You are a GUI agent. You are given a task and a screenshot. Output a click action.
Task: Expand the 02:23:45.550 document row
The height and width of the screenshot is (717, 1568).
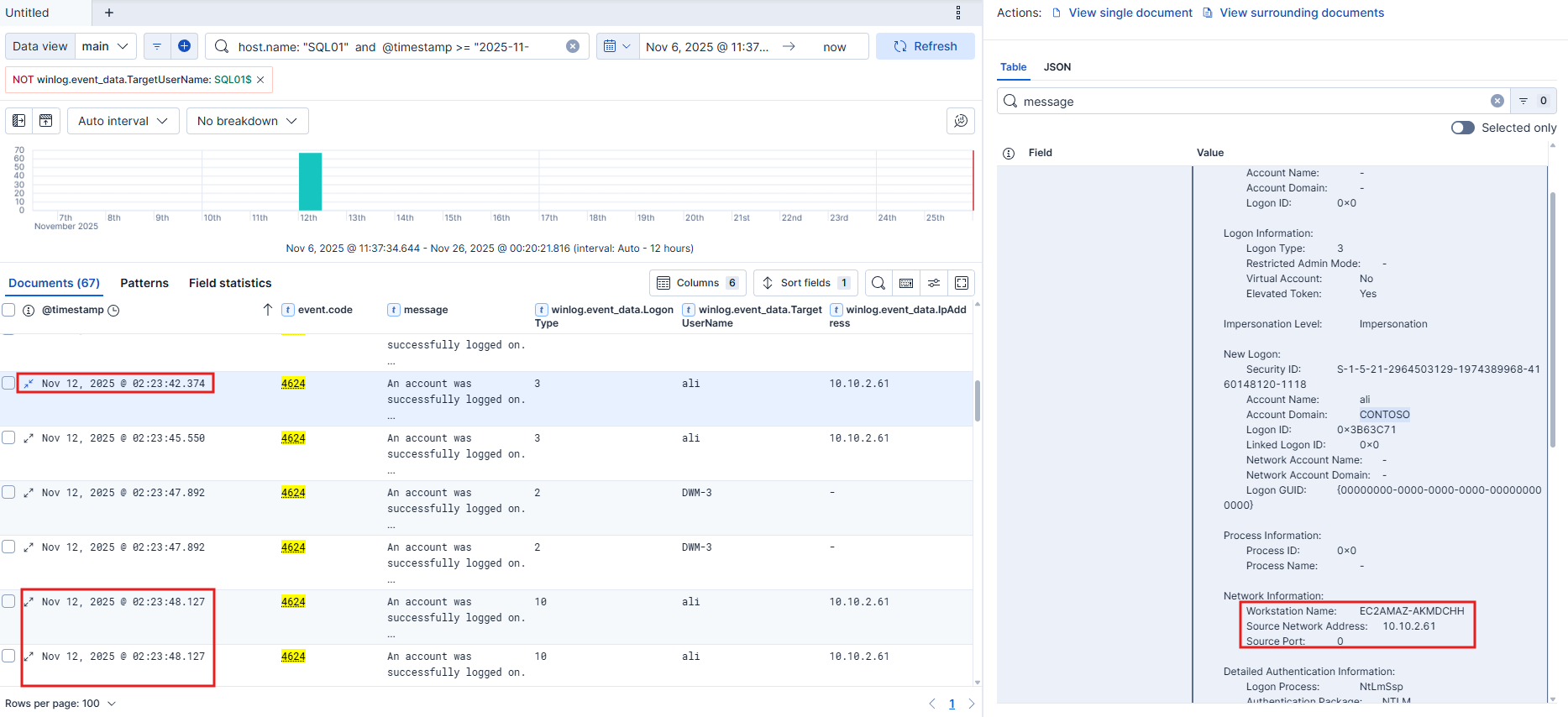29,438
